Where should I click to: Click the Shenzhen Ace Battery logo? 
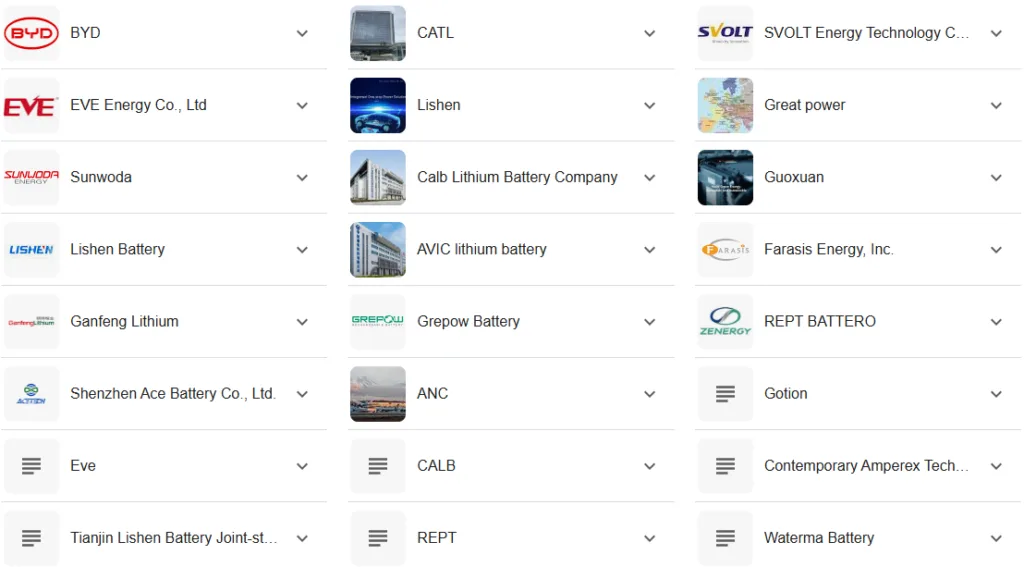(x=31, y=394)
